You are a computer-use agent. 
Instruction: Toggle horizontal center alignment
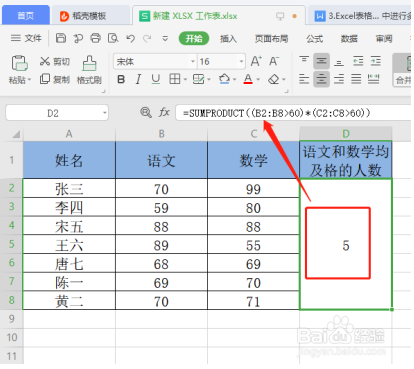(x=321, y=79)
